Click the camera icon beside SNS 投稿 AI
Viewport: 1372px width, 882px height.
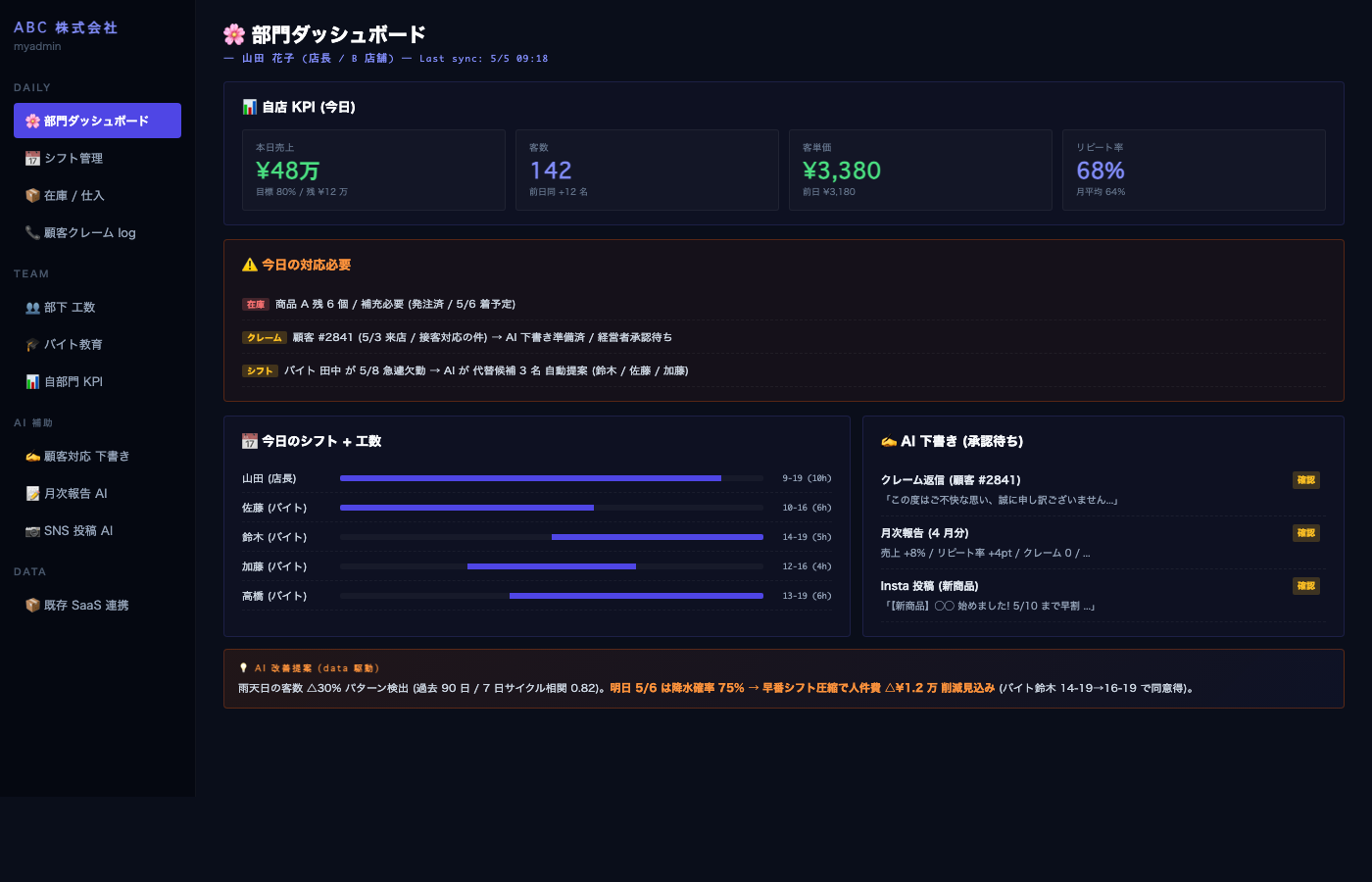click(32, 530)
